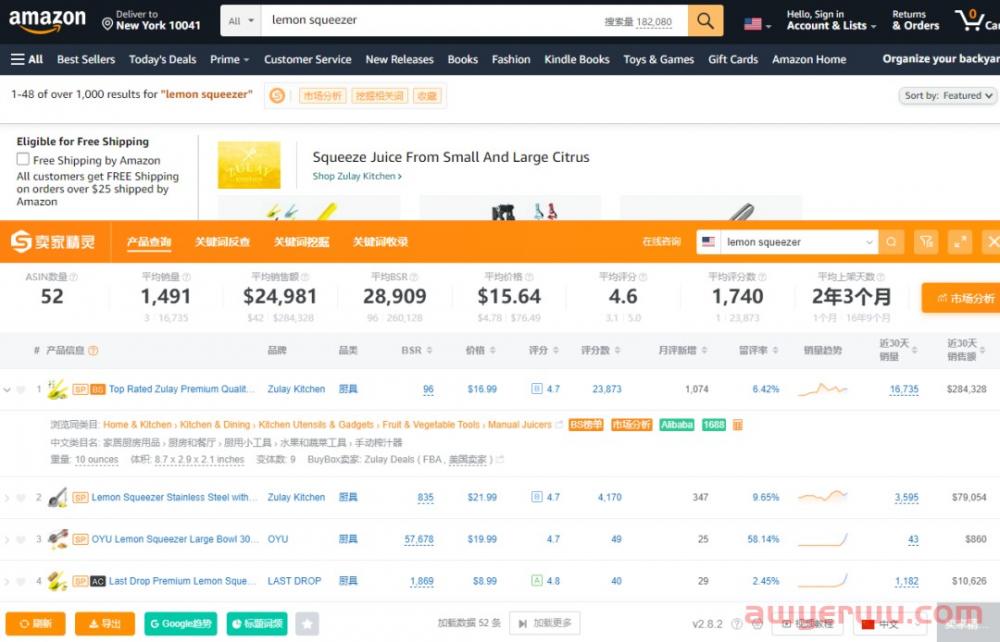Click the help icon next to v2.8.2
Screen dimensions: 1000x642
(737, 624)
